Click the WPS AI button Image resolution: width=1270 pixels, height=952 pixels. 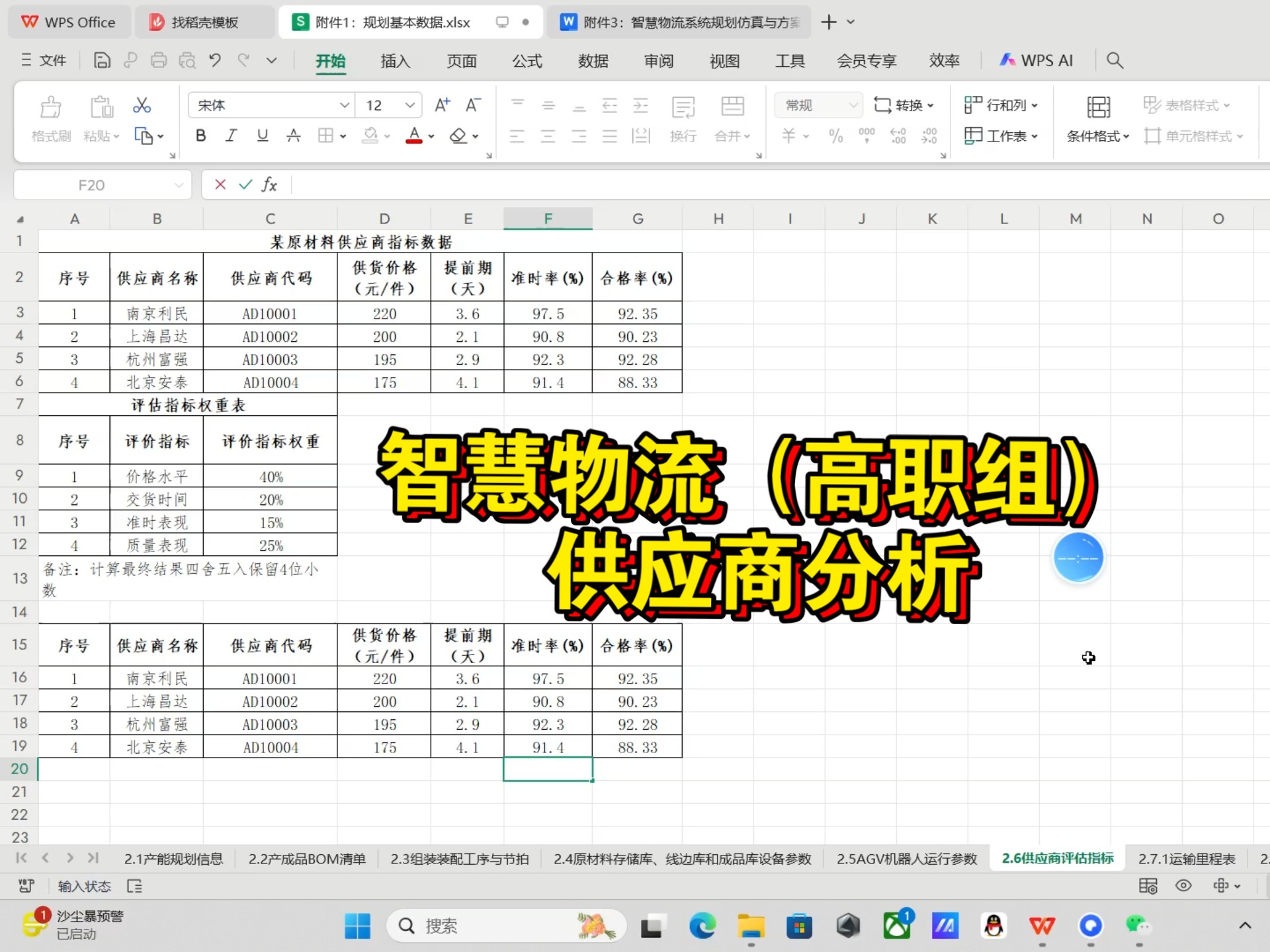pyautogui.click(x=1036, y=61)
